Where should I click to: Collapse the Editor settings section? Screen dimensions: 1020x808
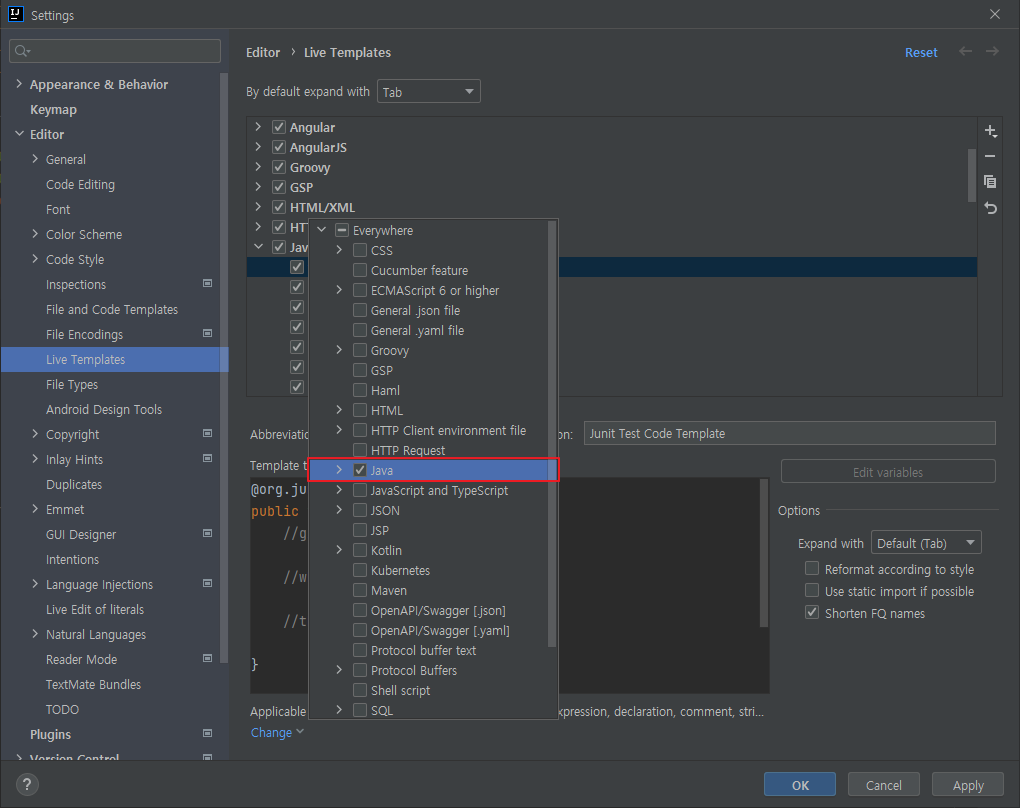tap(19, 134)
